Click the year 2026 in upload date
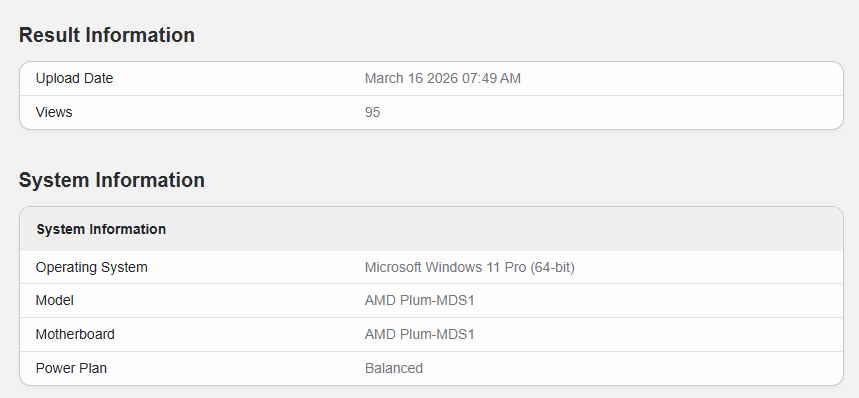Image resolution: width=859 pixels, height=398 pixels. tap(442, 78)
